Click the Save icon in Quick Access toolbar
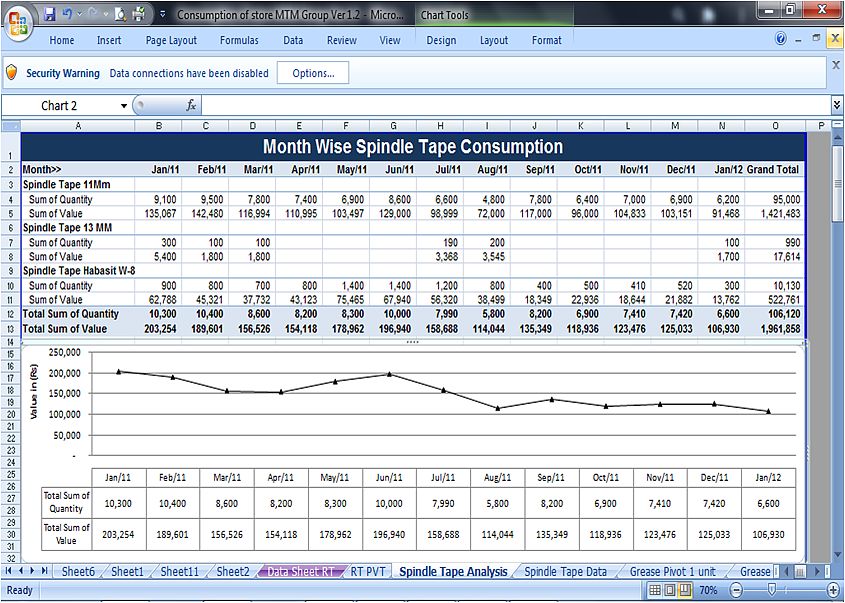This screenshot has width=845, height=603. point(50,14)
